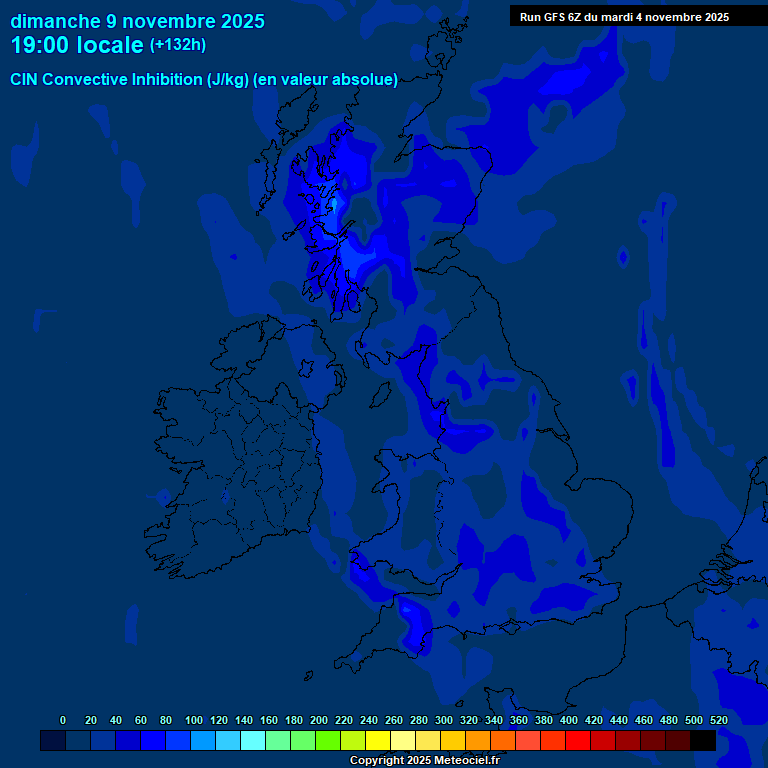Click the pure blue swatch below 80

(153, 741)
